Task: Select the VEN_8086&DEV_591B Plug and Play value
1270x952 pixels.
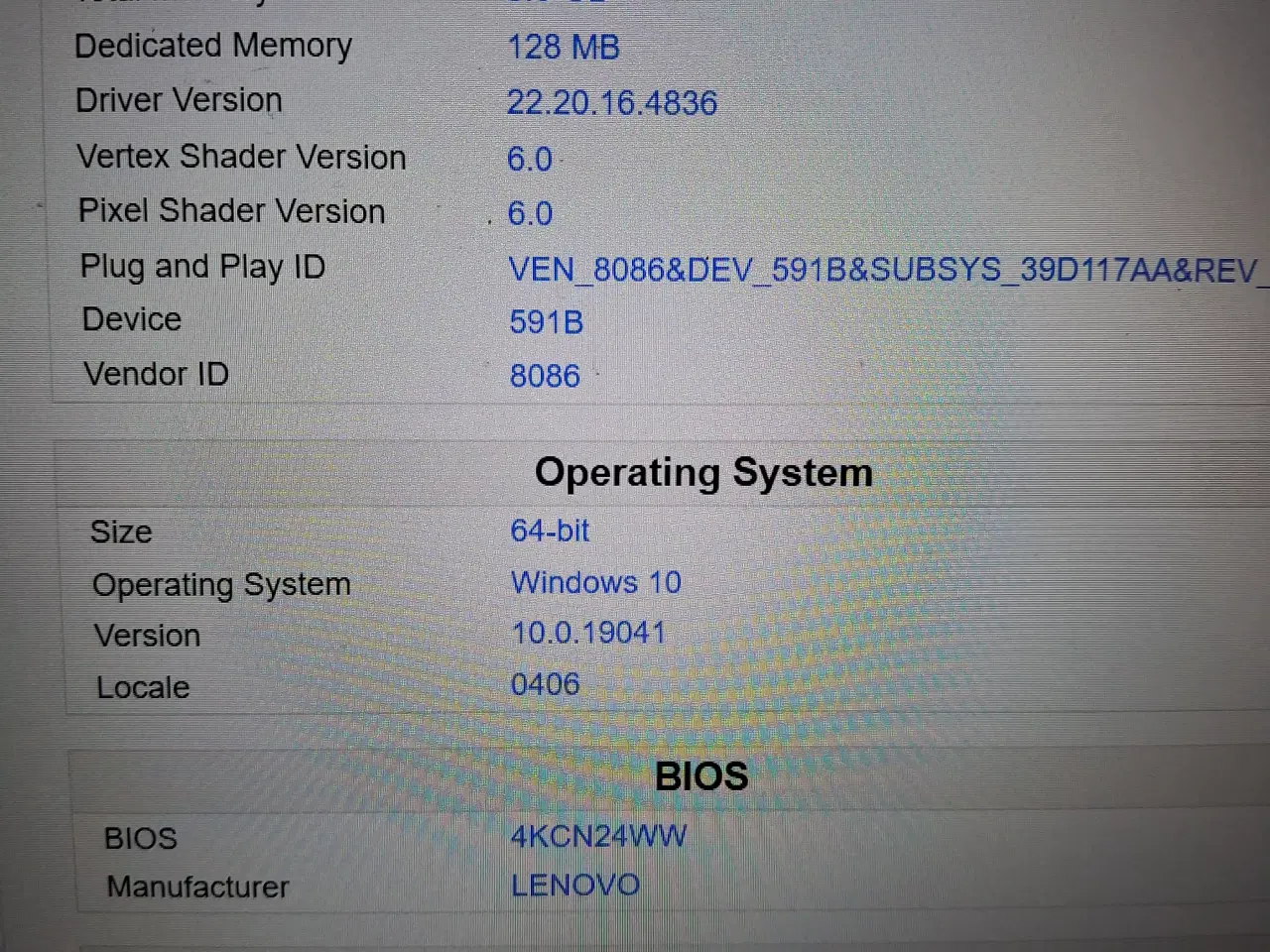Action: (887, 270)
